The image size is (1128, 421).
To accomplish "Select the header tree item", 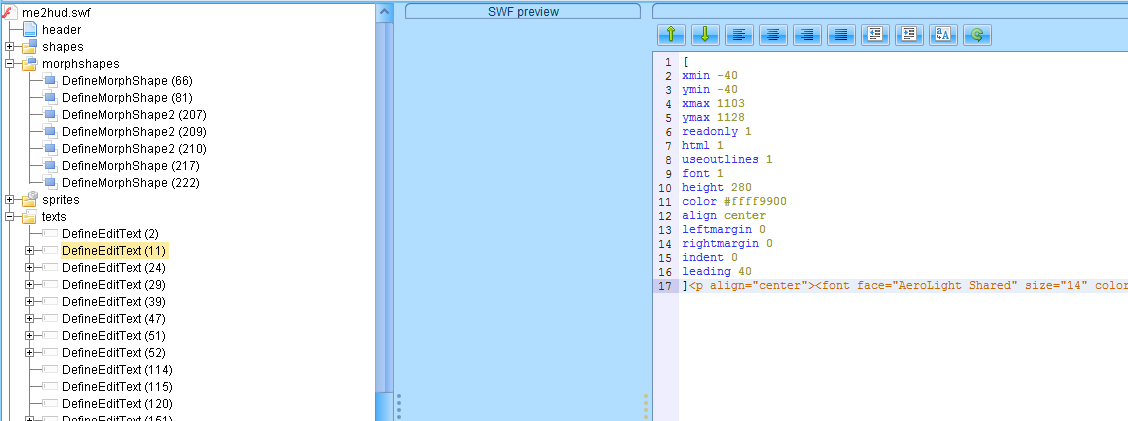I will pyautogui.click(x=61, y=30).
